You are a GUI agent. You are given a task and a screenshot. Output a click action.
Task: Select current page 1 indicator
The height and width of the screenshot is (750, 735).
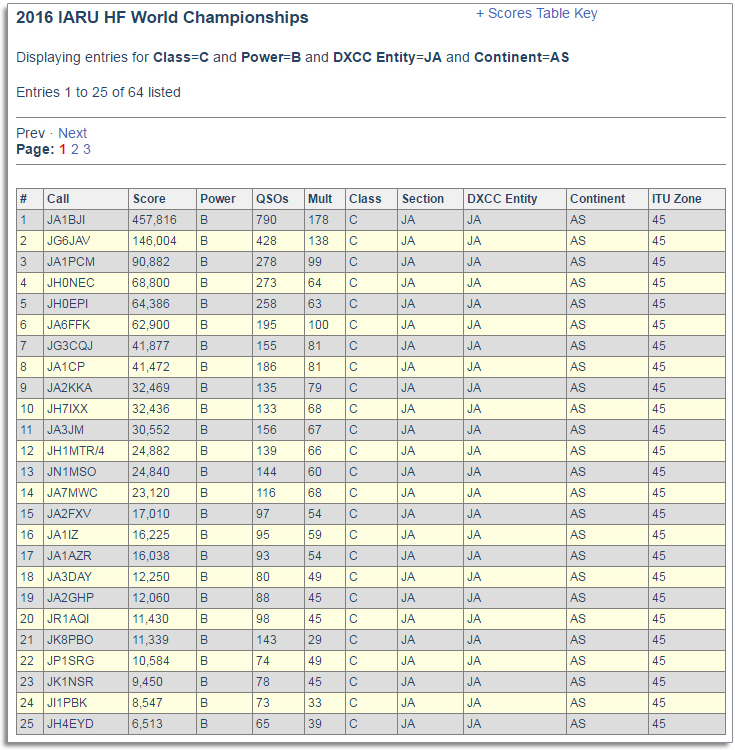pos(62,149)
